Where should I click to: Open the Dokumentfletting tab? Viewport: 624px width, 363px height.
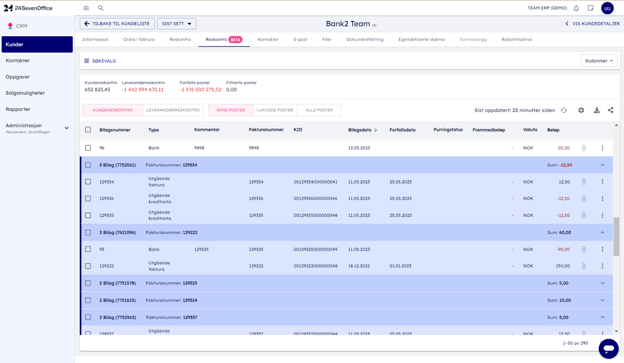point(365,39)
